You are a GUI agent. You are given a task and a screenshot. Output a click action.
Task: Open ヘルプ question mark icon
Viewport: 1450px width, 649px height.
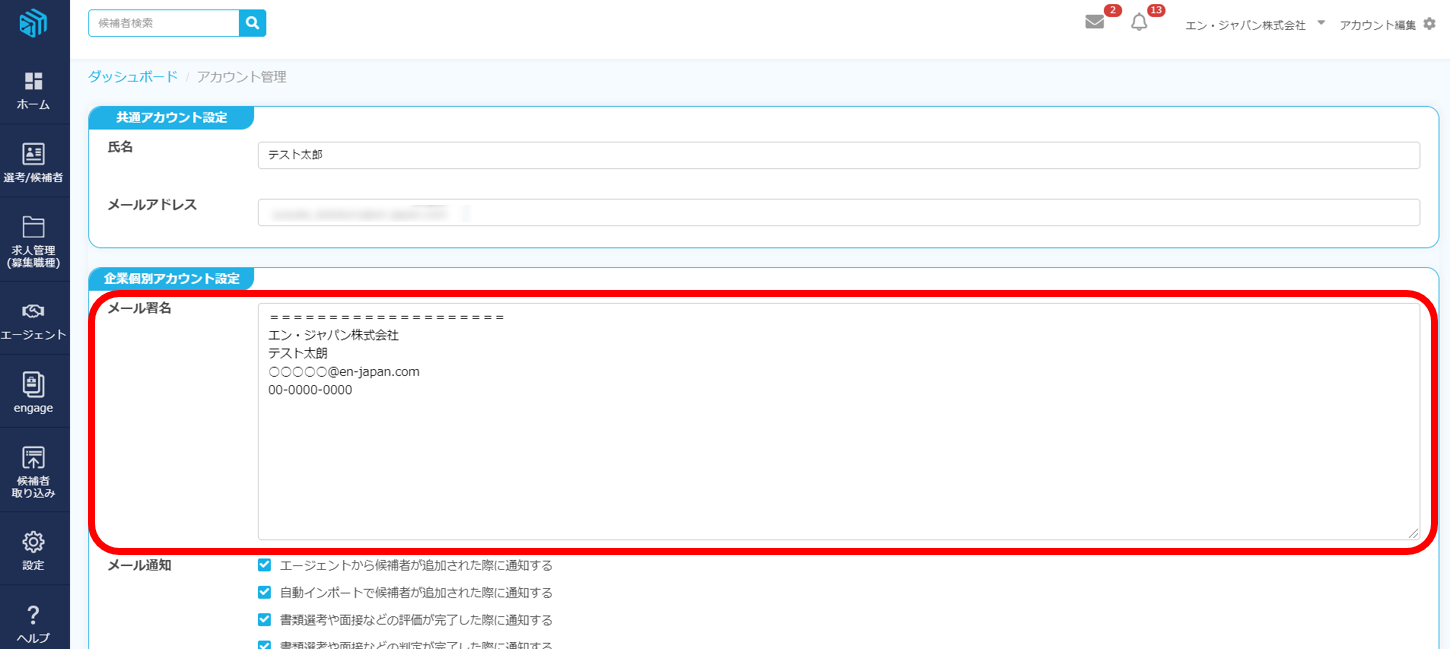[x=33, y=614]
